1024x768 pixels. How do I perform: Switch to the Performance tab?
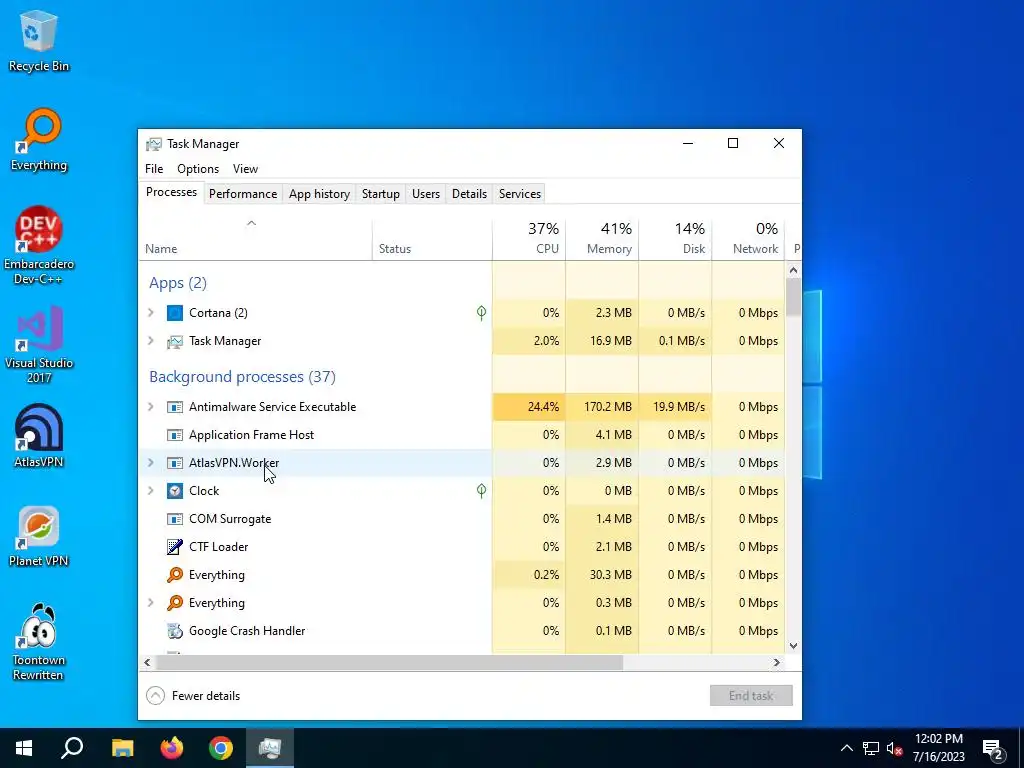click(x=243, y=194)
